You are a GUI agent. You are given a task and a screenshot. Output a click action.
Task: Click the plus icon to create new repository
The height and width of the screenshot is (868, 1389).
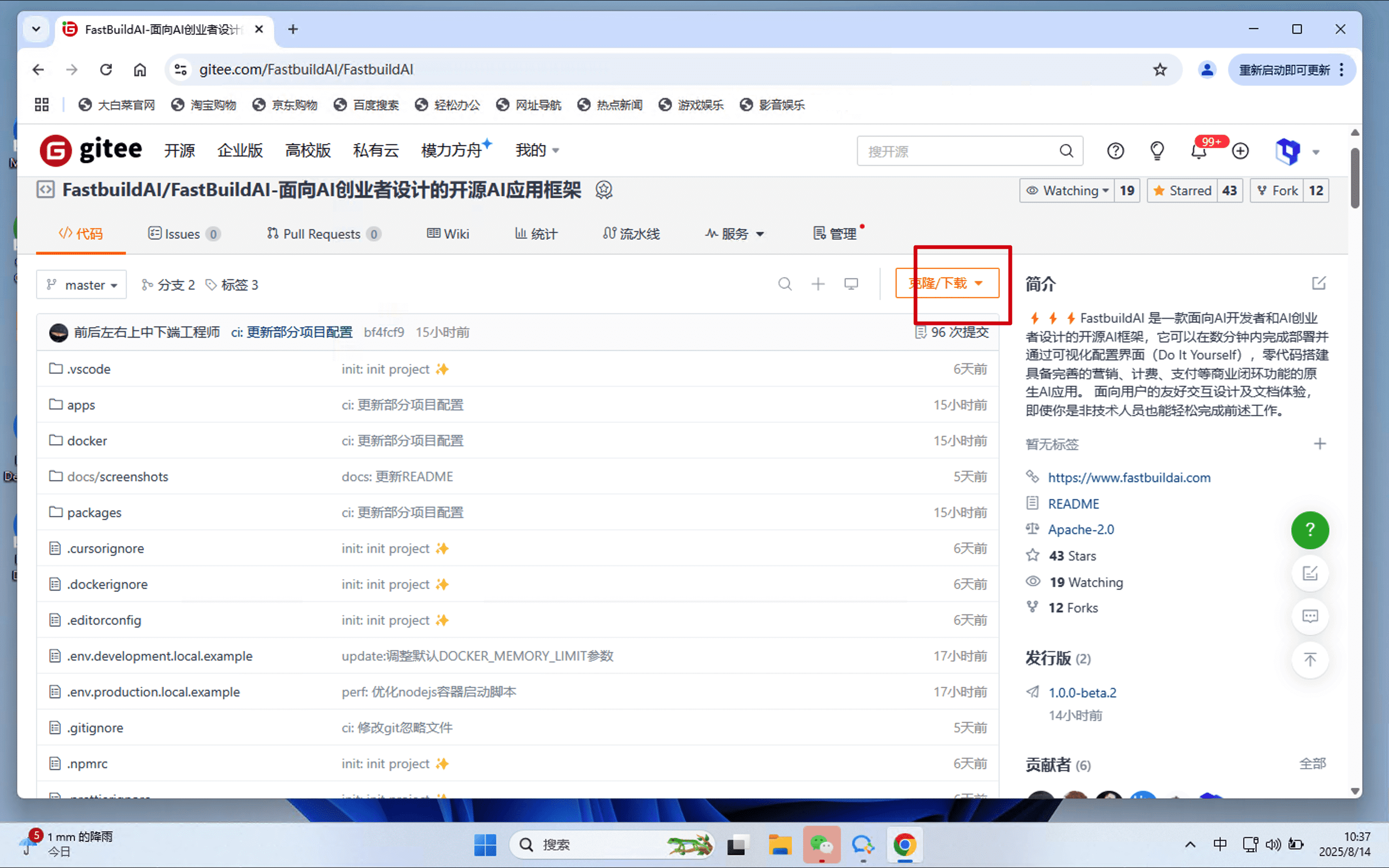point(1240,150)
